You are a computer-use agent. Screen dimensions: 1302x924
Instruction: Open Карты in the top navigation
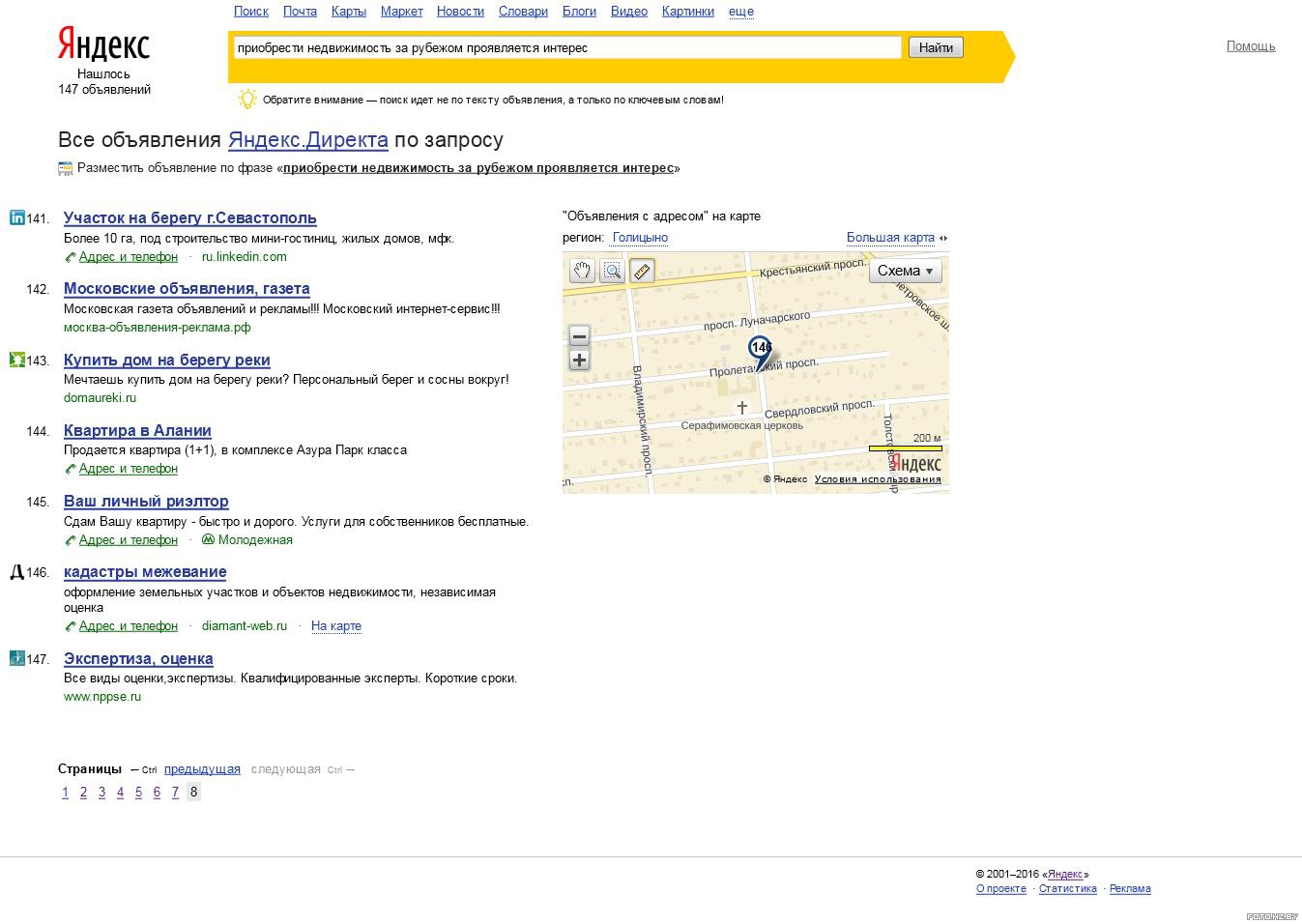pos(348,12)
